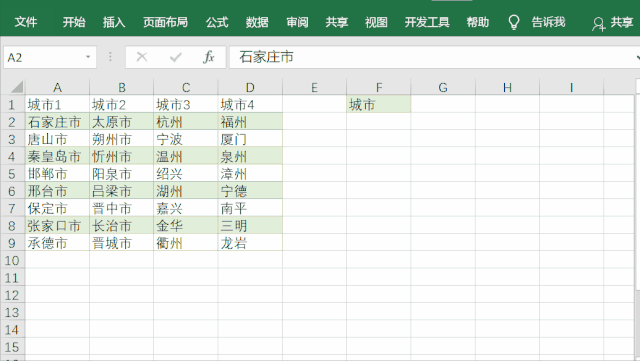Click cell containing 秦皇岛市
This screenshot has width=640, height=361.
pyautogui.click(x=57, y=156)
